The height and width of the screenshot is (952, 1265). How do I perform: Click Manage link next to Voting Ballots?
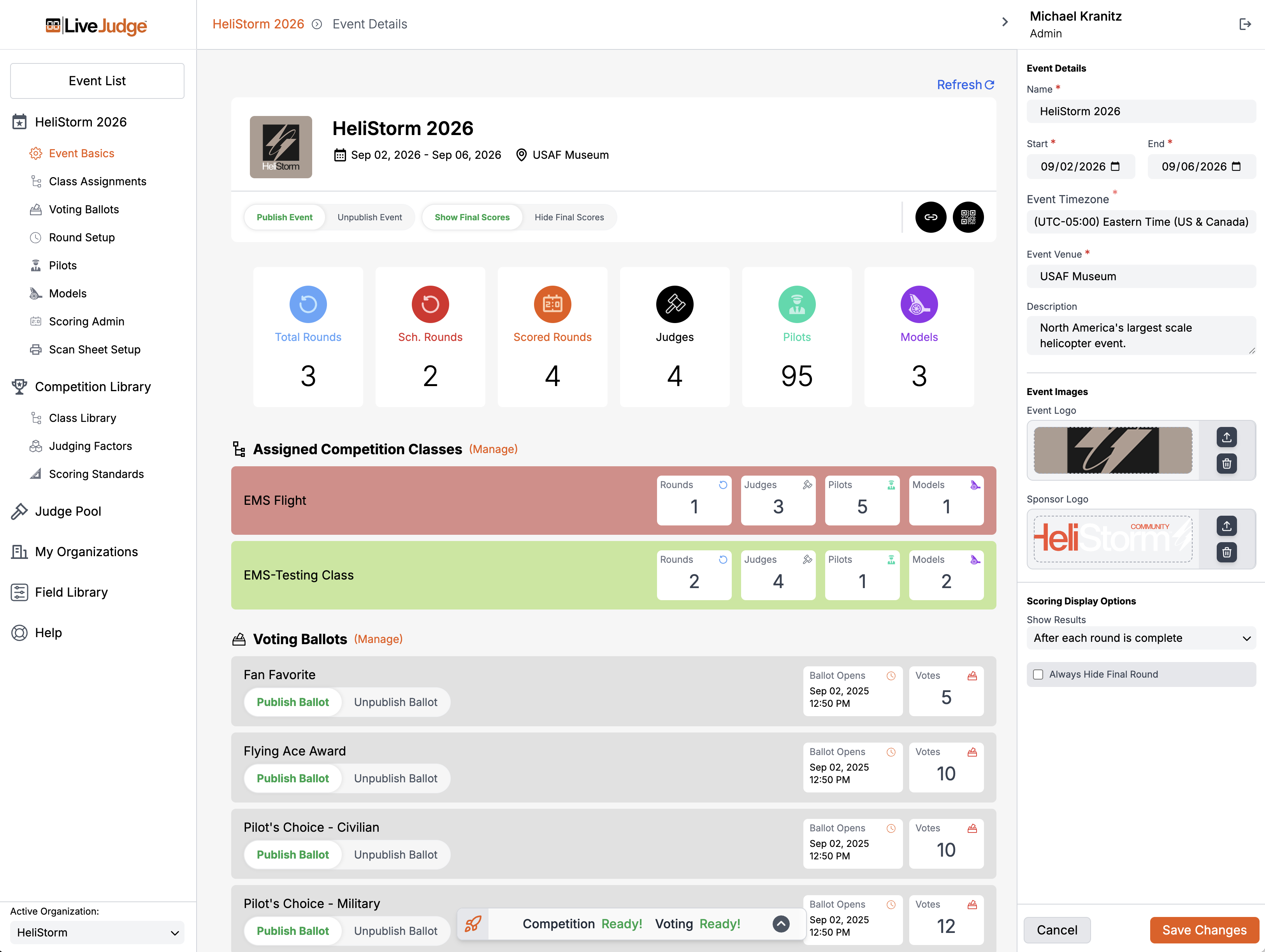click(378, 639)
